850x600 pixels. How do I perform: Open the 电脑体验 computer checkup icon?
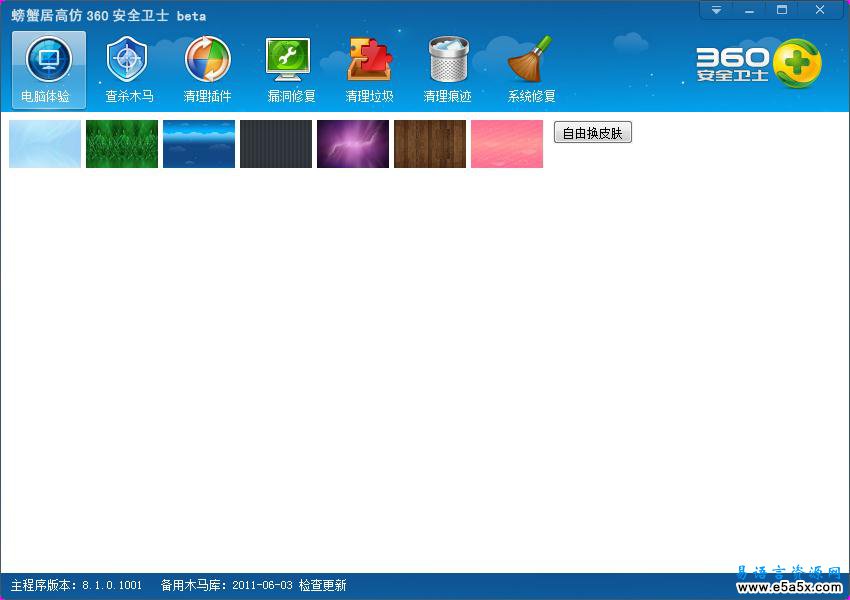48,70
